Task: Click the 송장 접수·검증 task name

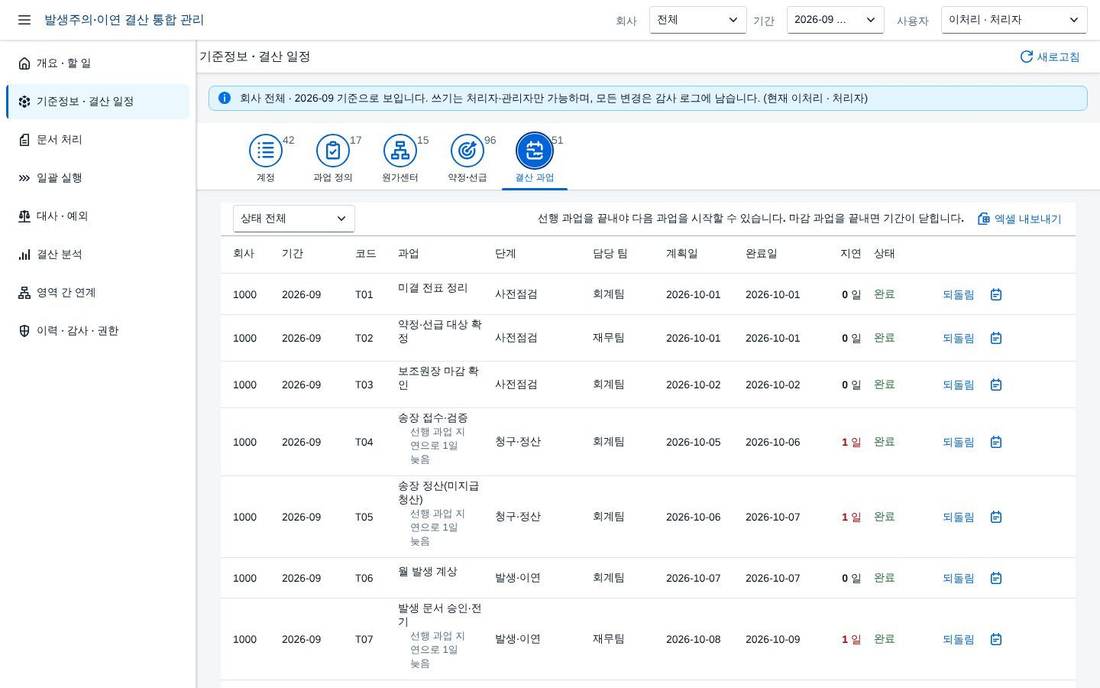Action: [433, 418]
